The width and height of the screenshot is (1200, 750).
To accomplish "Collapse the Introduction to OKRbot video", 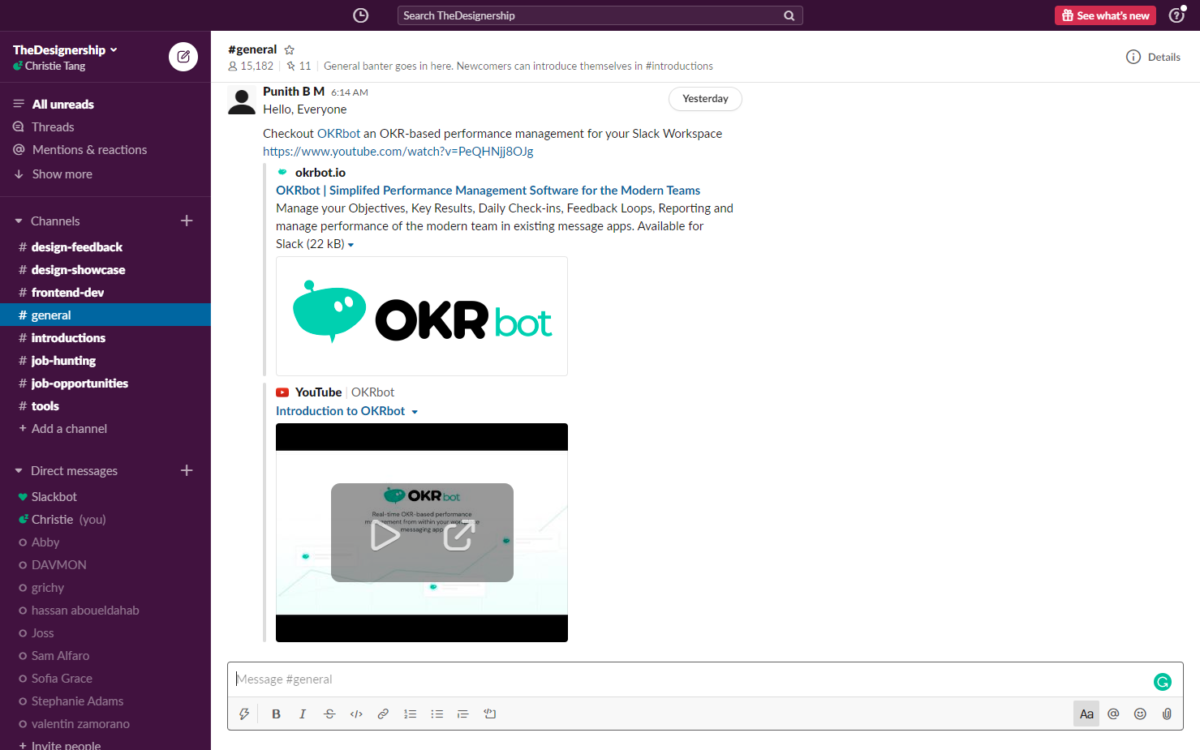I will (414, 412).
